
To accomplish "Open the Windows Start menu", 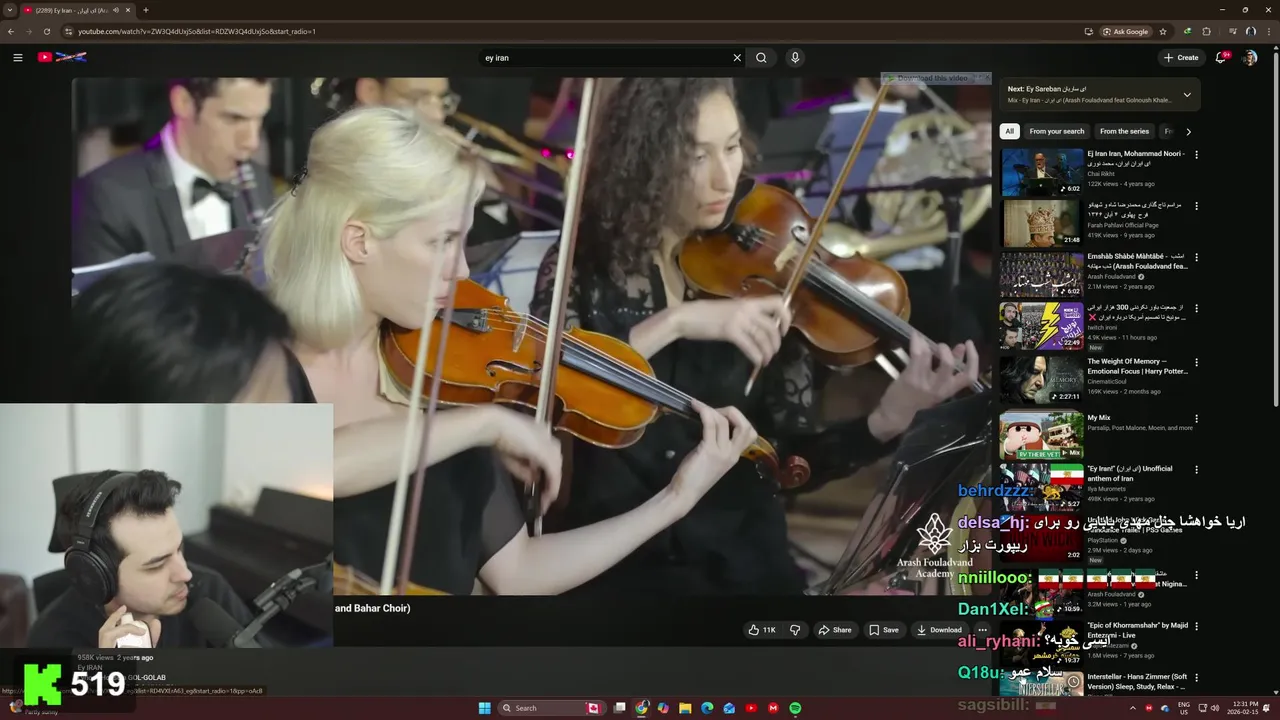I will 485,708.
